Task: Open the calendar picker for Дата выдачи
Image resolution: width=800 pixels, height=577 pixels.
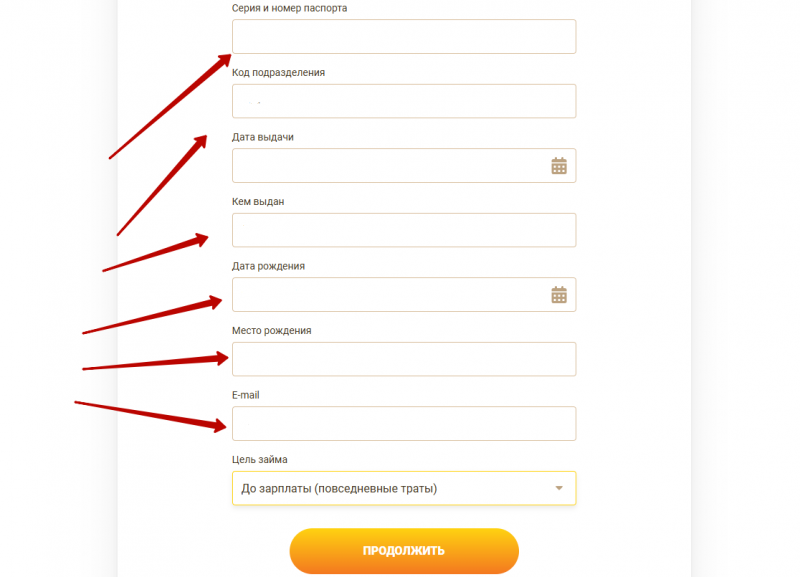Action: coord(559,166)
